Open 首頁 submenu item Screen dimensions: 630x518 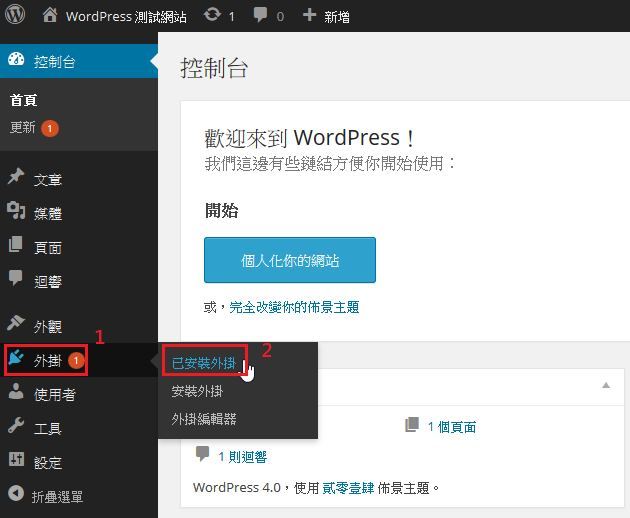pos(24,100)
